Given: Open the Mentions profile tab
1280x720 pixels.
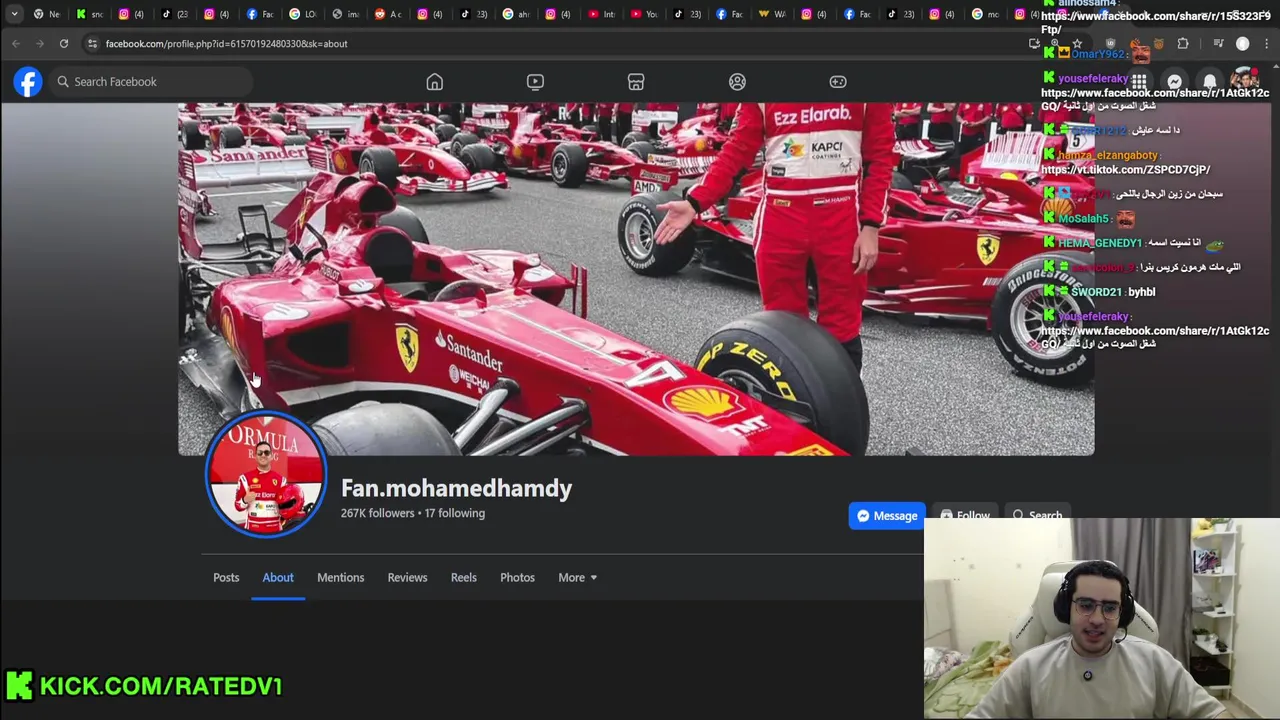Looking at the screenshot, I should [x=340, y=577].
